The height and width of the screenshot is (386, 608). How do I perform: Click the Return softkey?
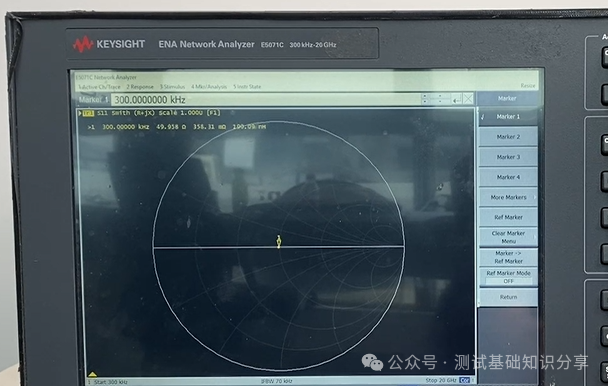508,297
